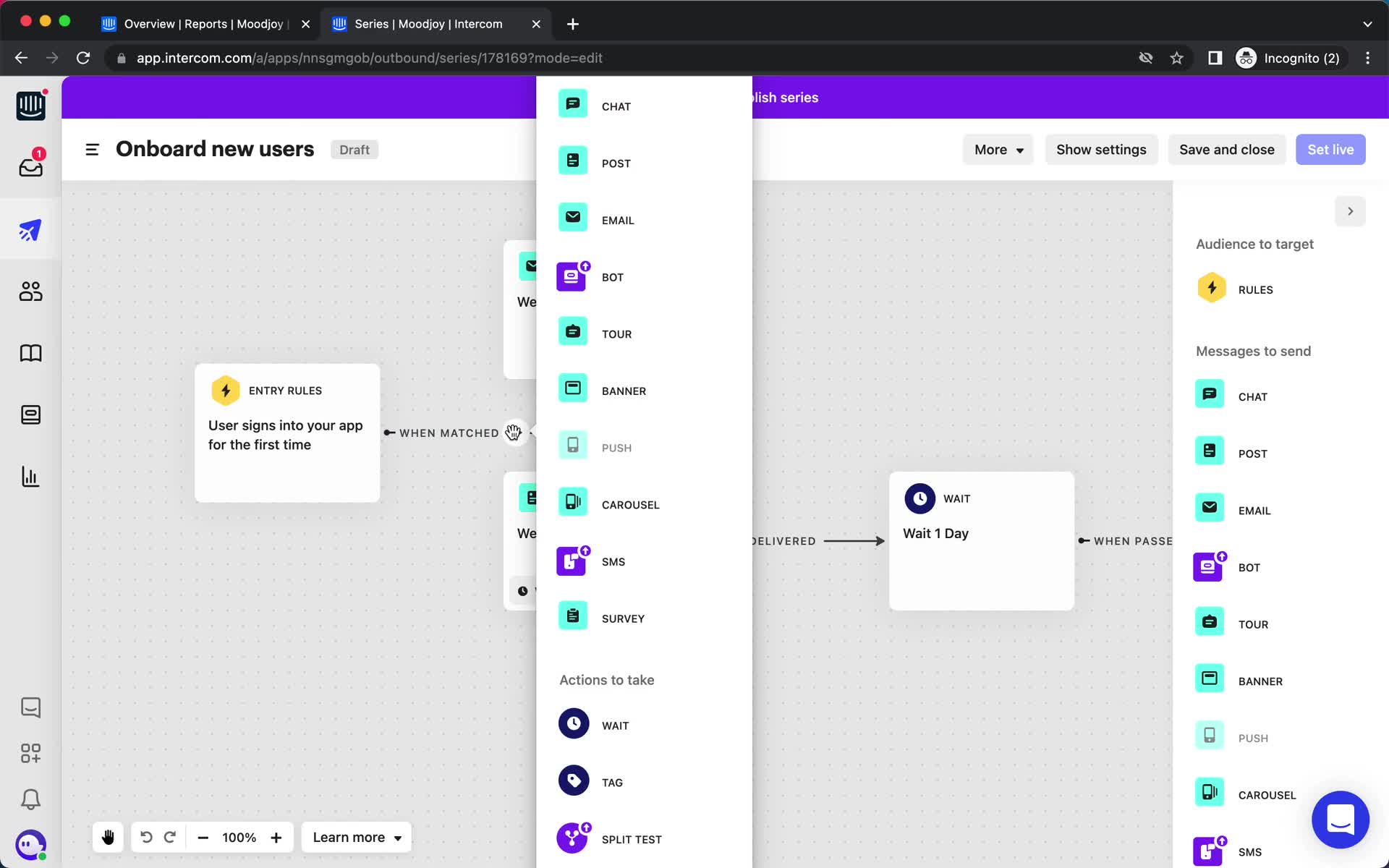Click the Set live button
1389x868 pixels.
tap(1331, 149)
